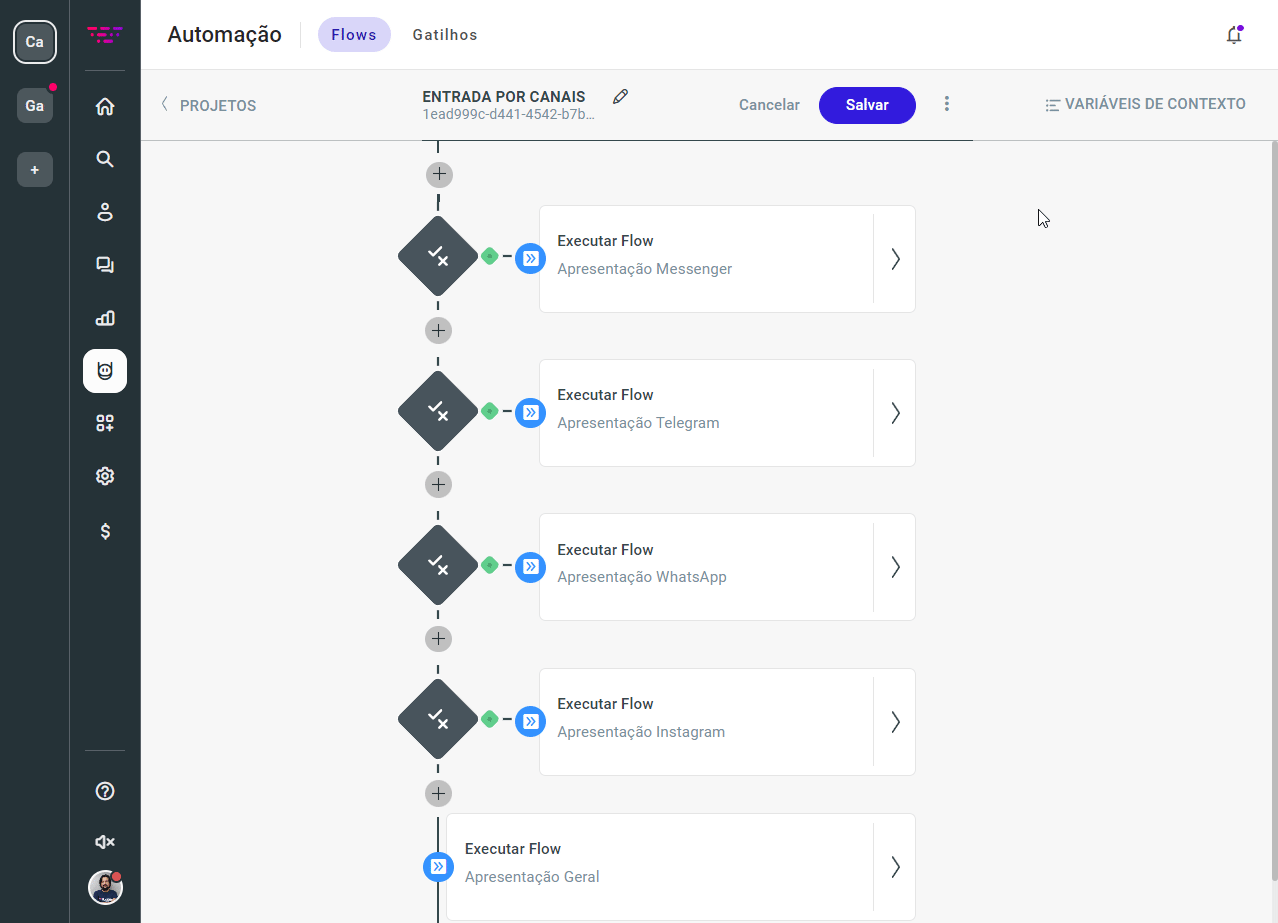Open Variáveis de Contexto panel
The image size is (1278, 923).
[1145, 104]
